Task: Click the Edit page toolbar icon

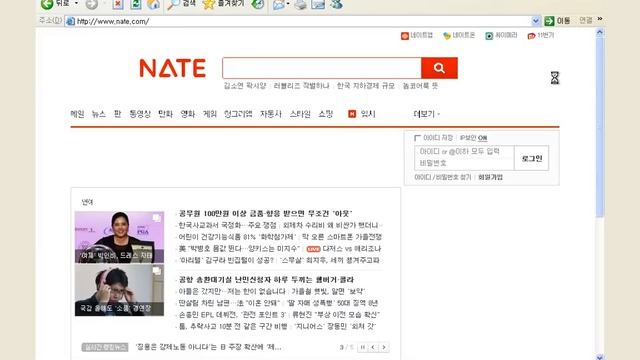Action: coord(318,4)
